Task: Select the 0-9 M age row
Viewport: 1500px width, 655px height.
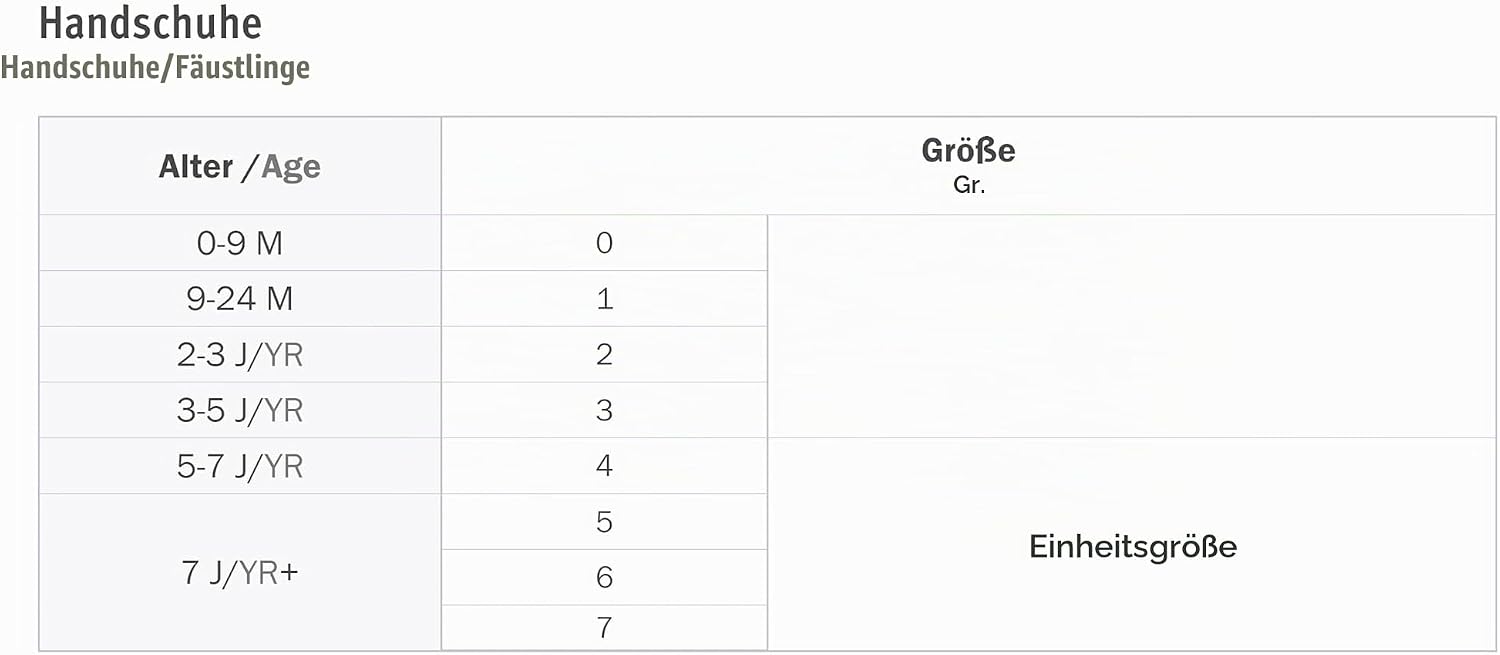Action: pyautogui.click(x=240, y=243)
